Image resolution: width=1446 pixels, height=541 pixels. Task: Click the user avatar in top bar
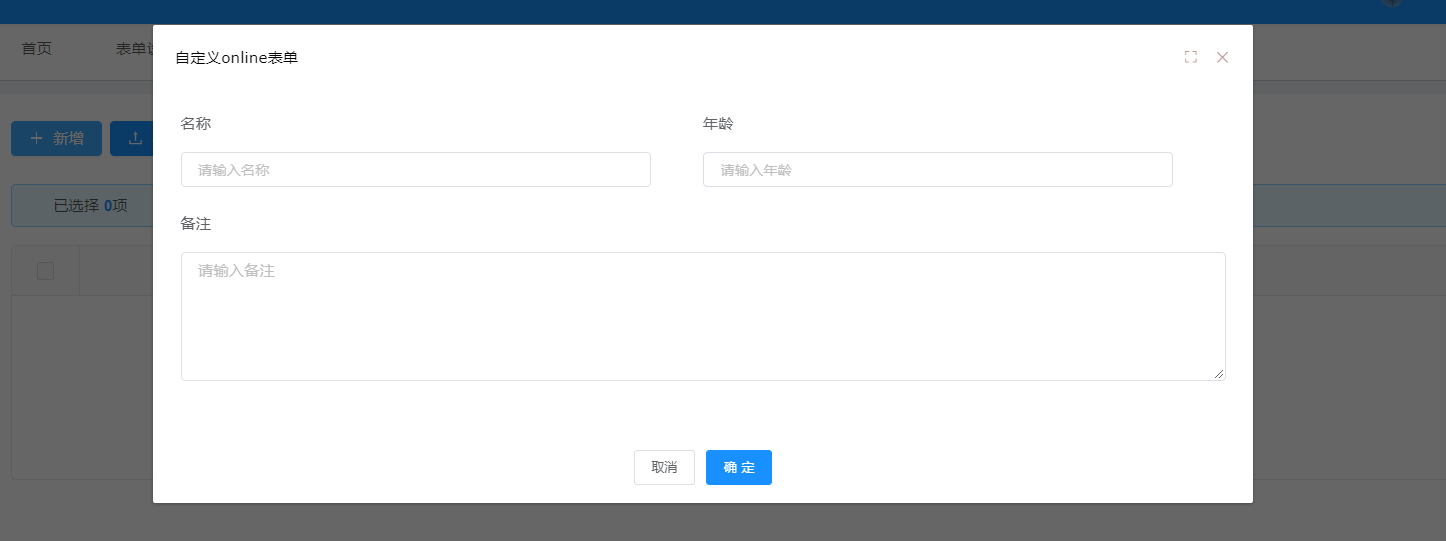coord(1392,3)
